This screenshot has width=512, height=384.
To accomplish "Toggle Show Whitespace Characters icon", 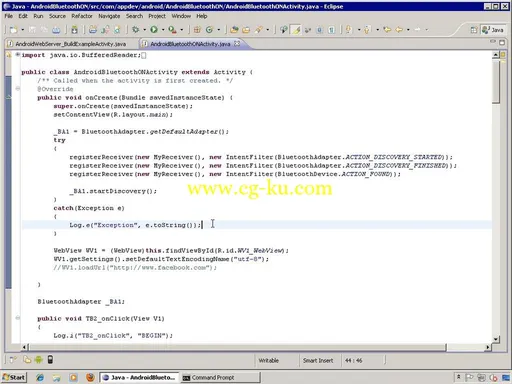I will click(x=332, y=30).
